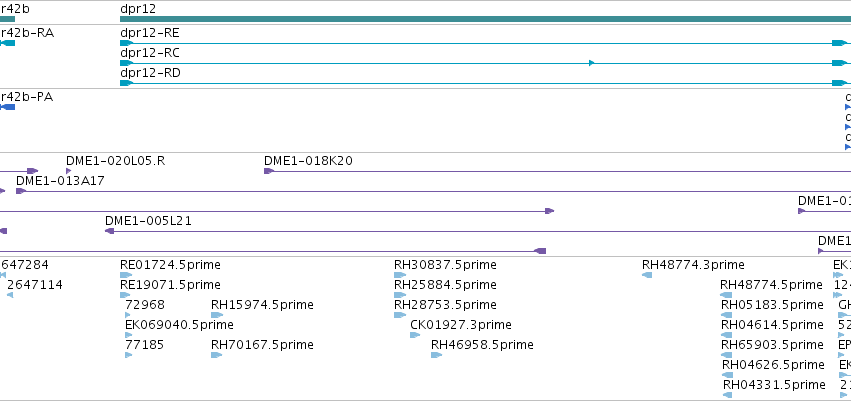This screenshot has height=401, width=851.
Task: Click the 2647114 feature label
Action: [x=35, y=285]
